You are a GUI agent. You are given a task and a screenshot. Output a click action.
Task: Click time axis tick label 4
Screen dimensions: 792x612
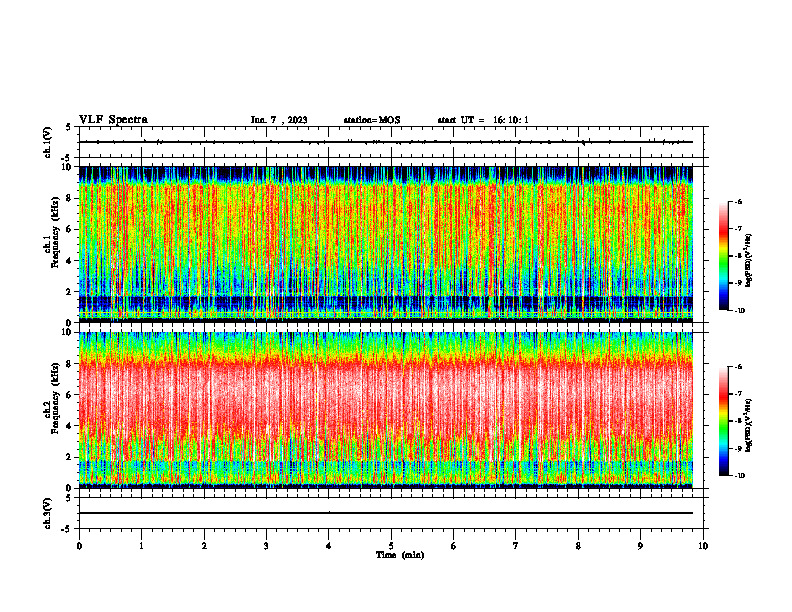click(x=329, y=546)
